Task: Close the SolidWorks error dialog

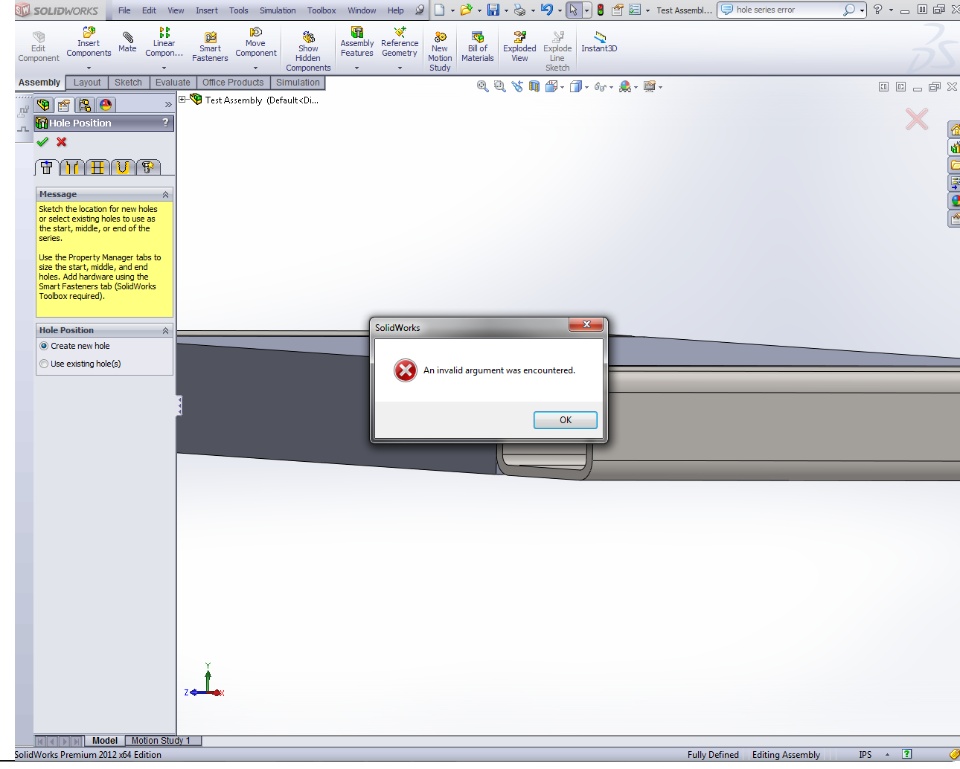Action: pyautogui.click(x=586, y=324)
